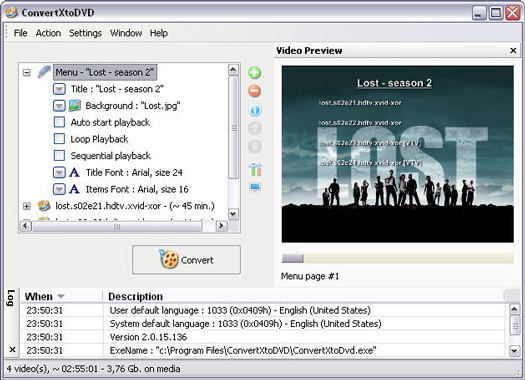
Task: Click the preview position slider handle
Action: 293,258
